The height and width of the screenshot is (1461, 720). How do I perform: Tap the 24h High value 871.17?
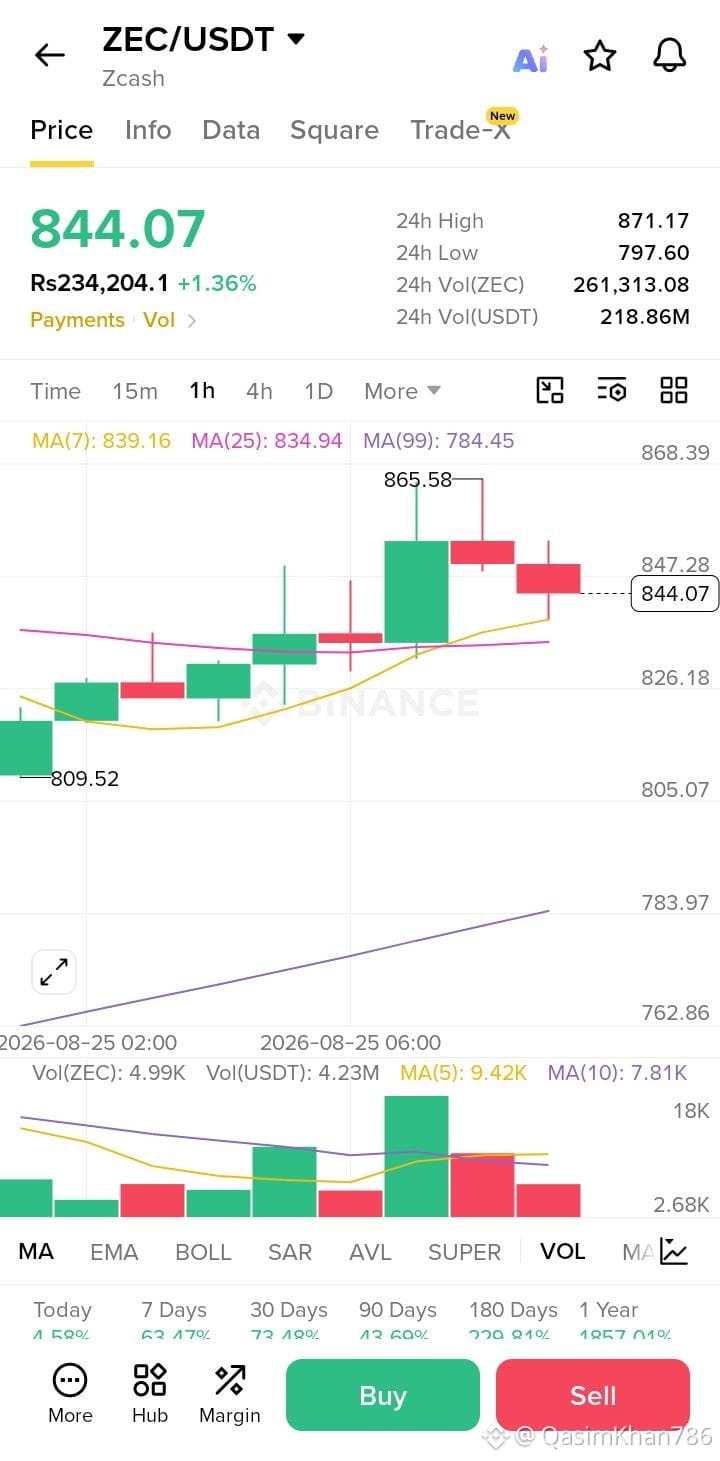point(654,221)
